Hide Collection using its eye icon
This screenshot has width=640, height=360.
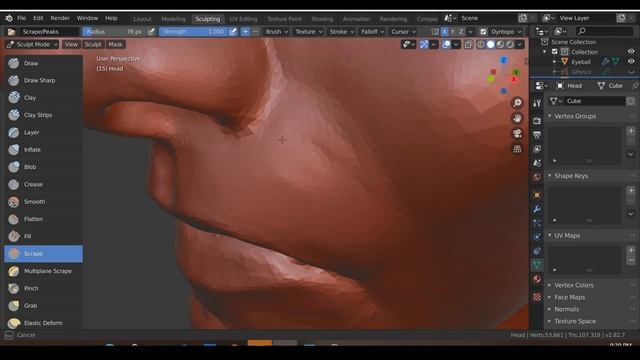pos(631,51)
